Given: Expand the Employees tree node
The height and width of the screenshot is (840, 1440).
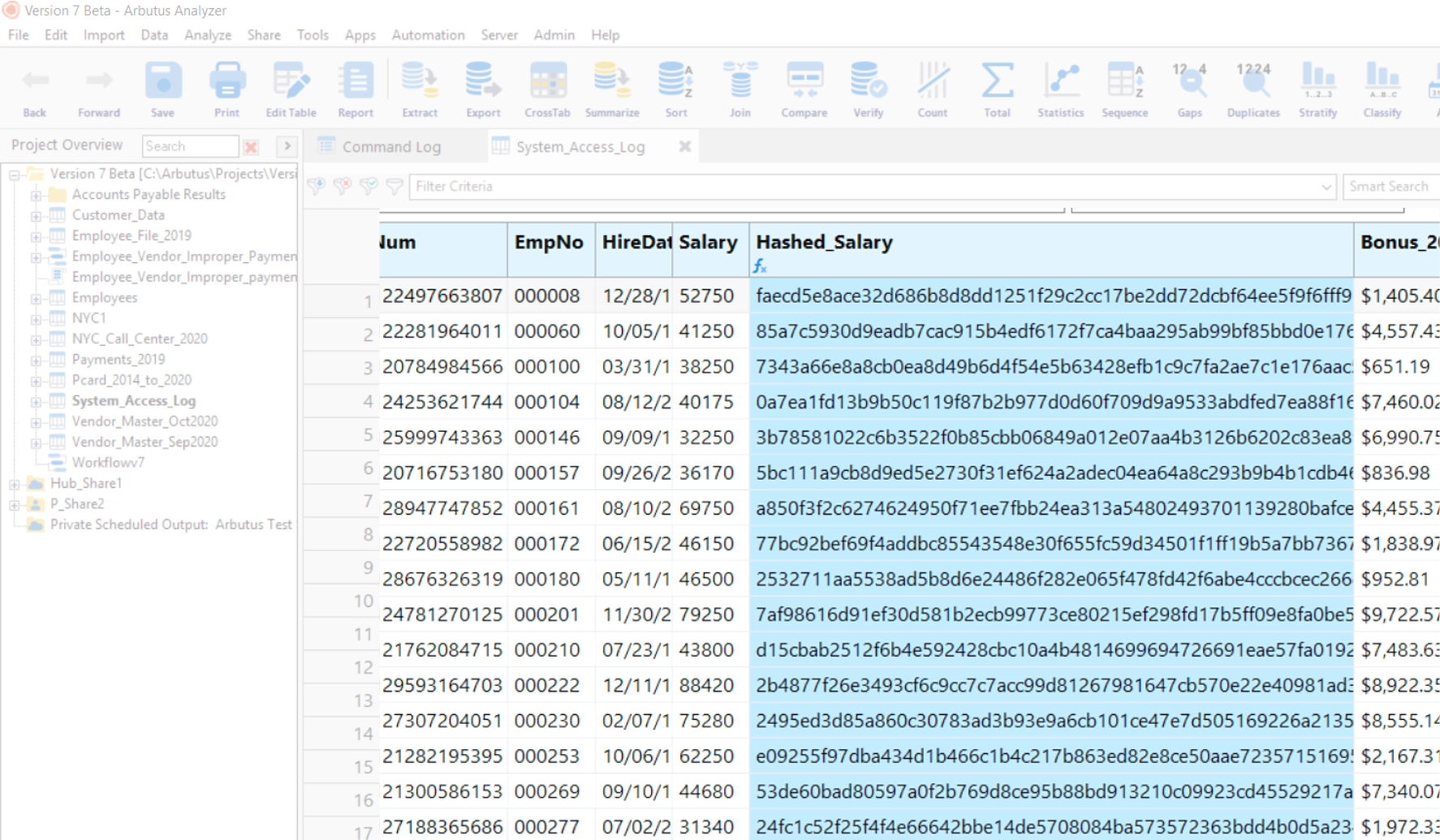Looking at the screenshot, I should tap(34, 297).
